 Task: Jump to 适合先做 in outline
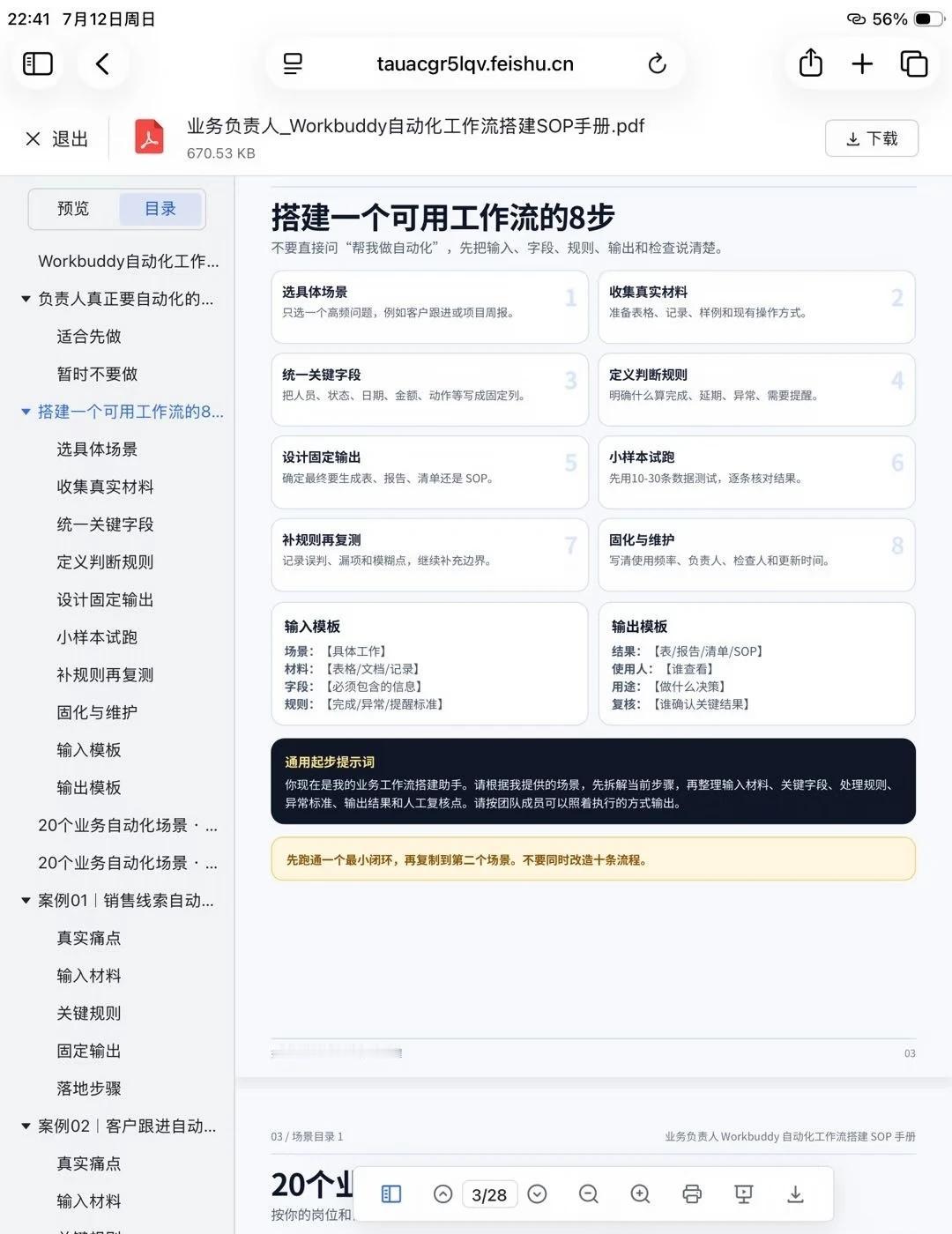89,336
